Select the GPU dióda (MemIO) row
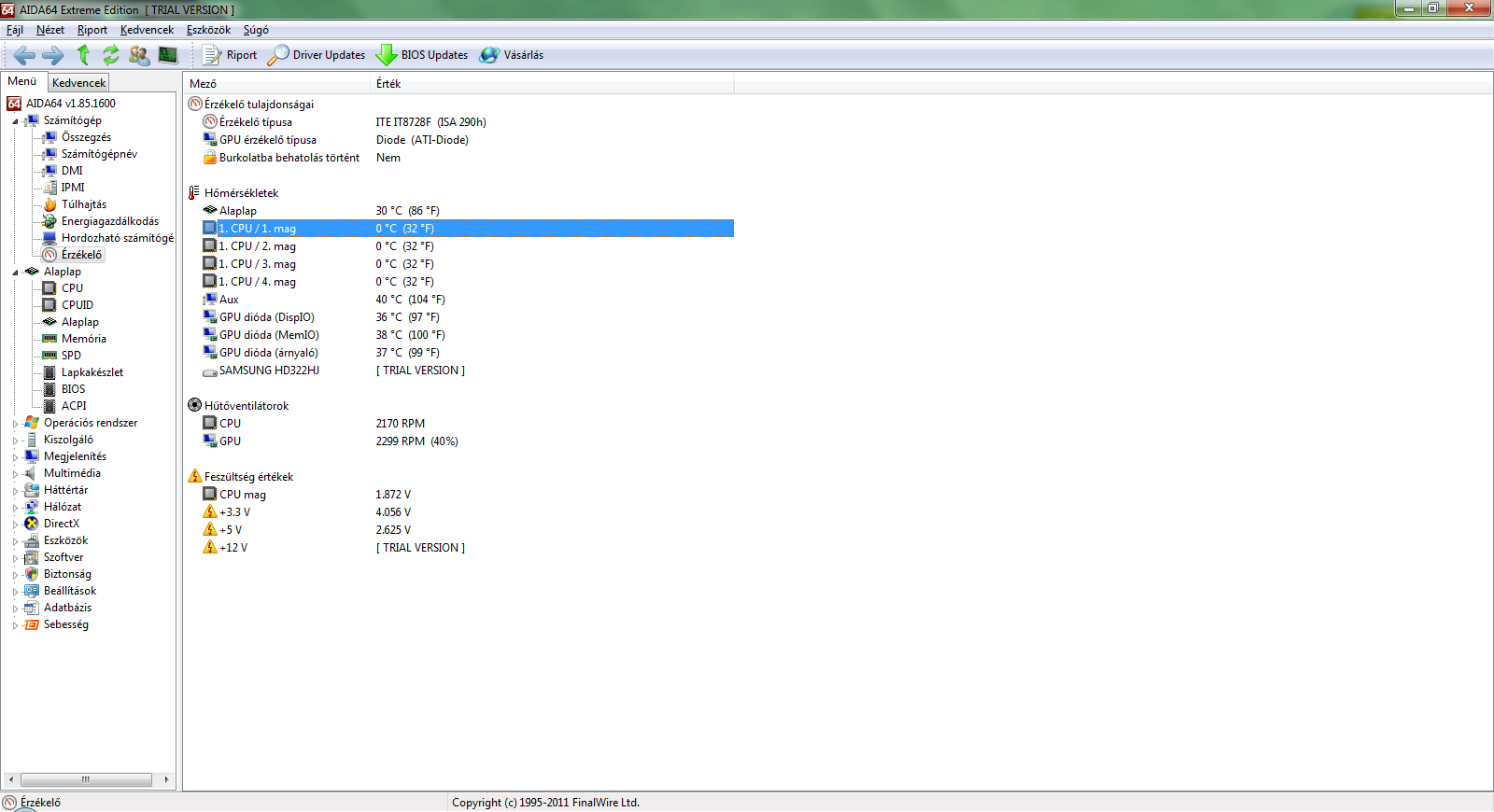Image resolution: width=1494 pixels, height=812 pixels. [467, 335]
